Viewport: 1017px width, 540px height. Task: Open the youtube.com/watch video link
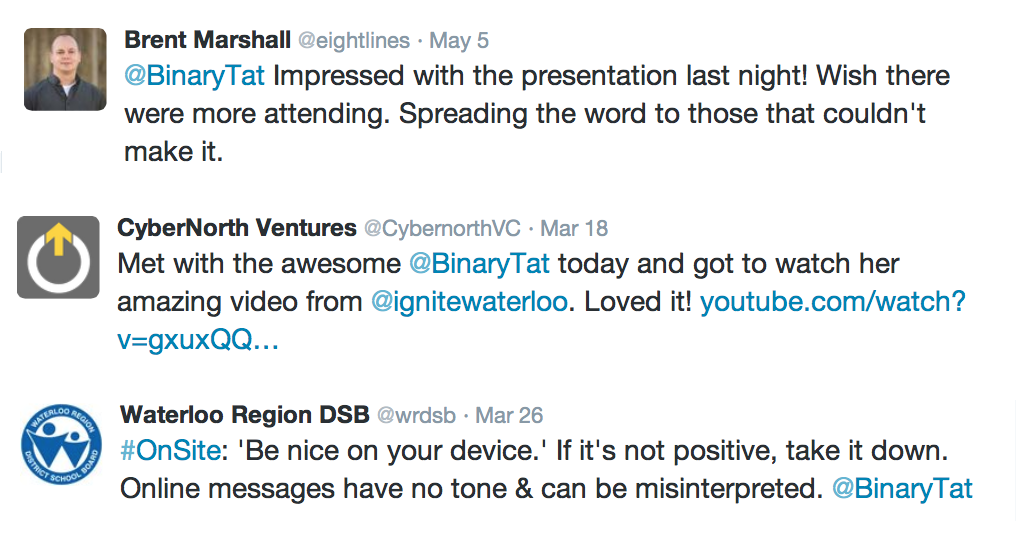pos(832,302)
